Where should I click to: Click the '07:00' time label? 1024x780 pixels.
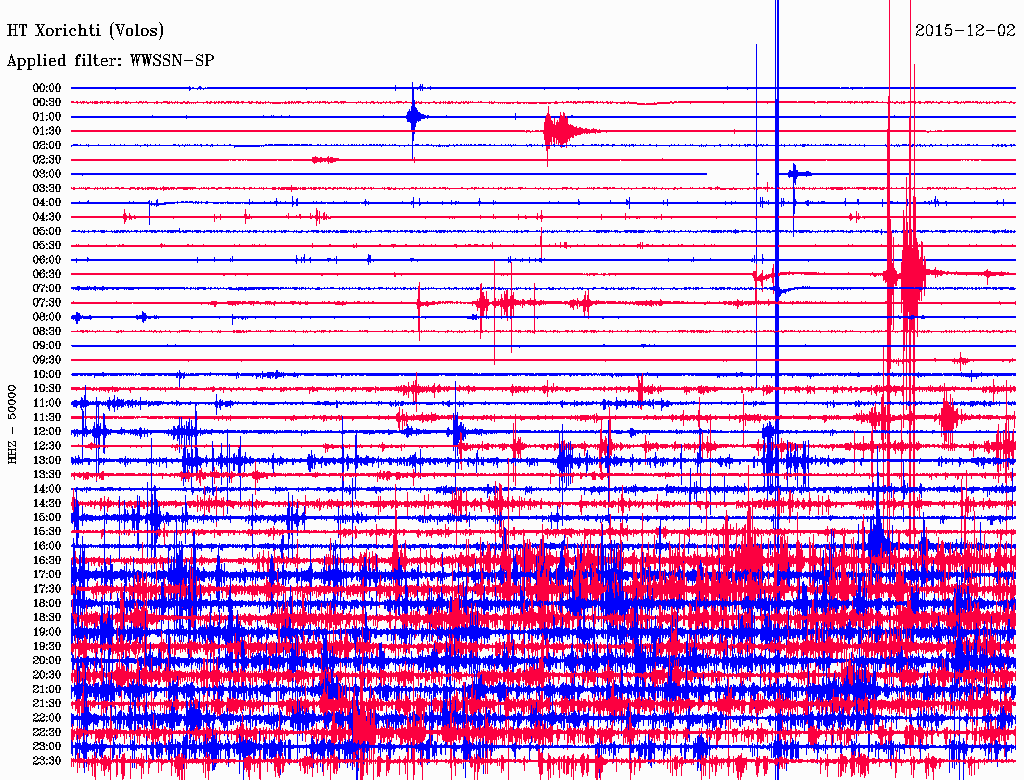pos(47,289)
